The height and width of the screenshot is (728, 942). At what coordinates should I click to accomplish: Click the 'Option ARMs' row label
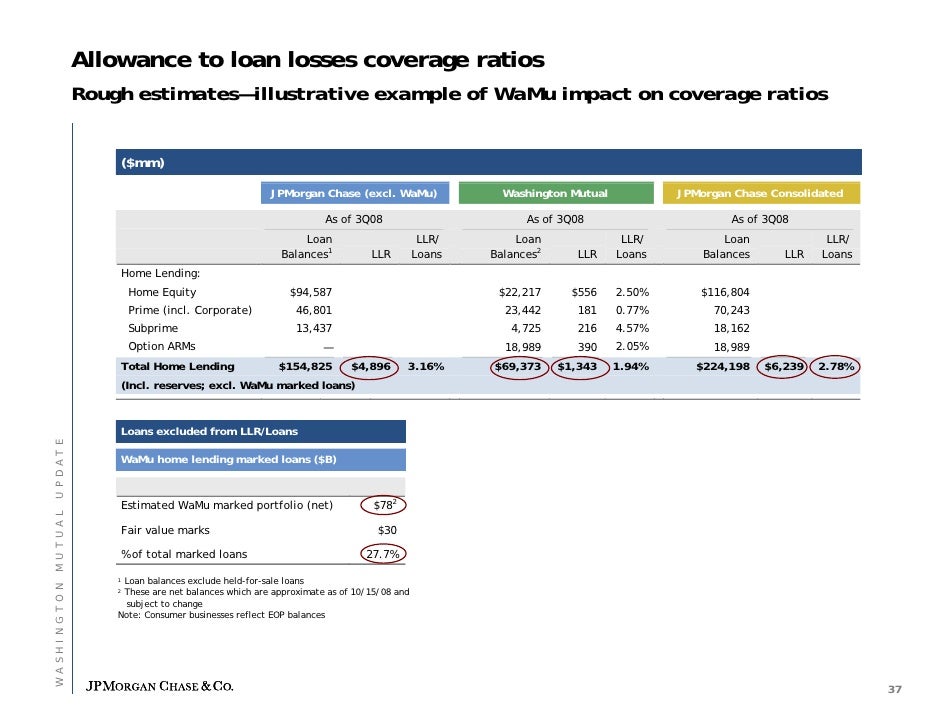pyautogui.click(x=162, y=346)
